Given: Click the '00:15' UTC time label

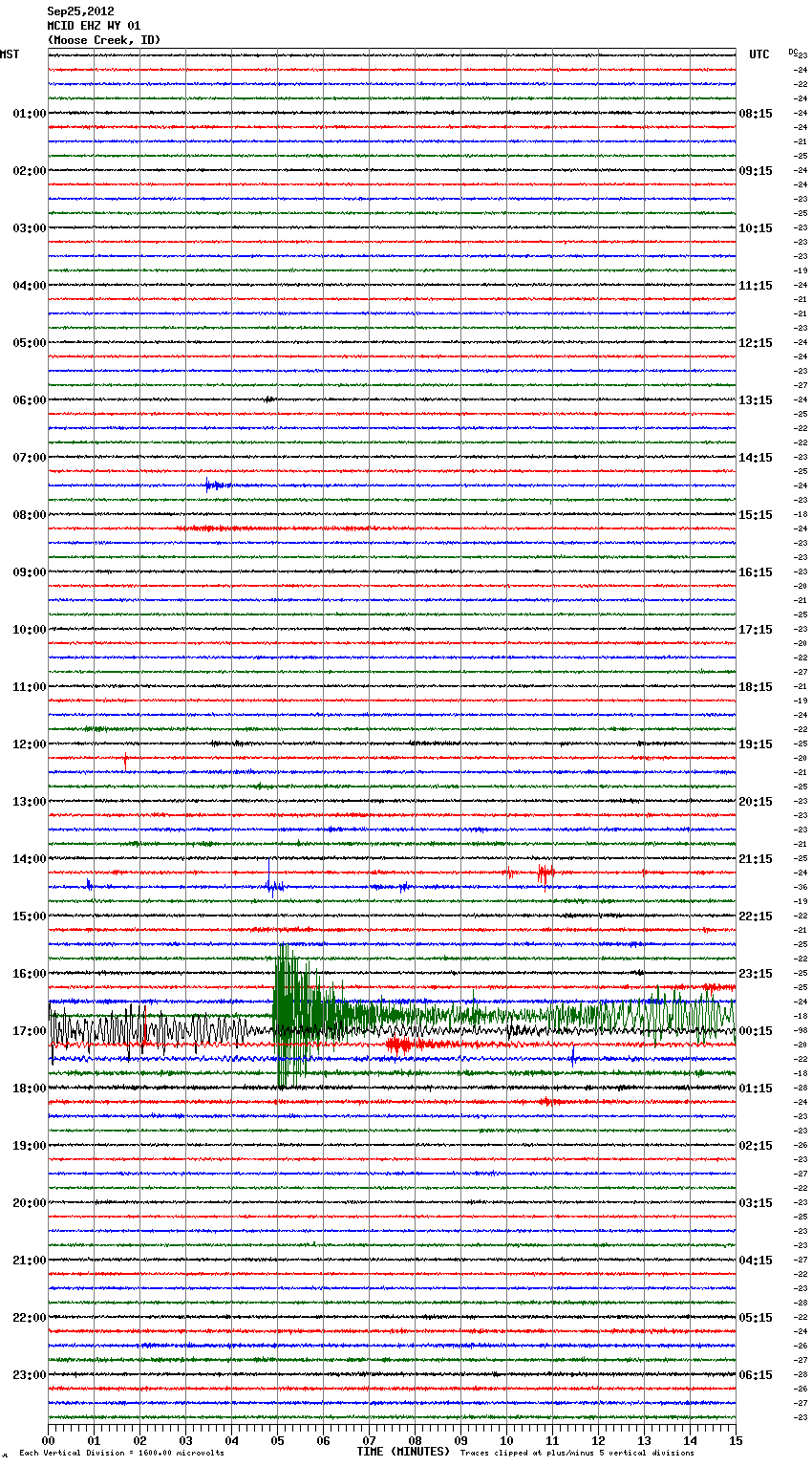Looking at the screenshot, I should point(756,1031).
